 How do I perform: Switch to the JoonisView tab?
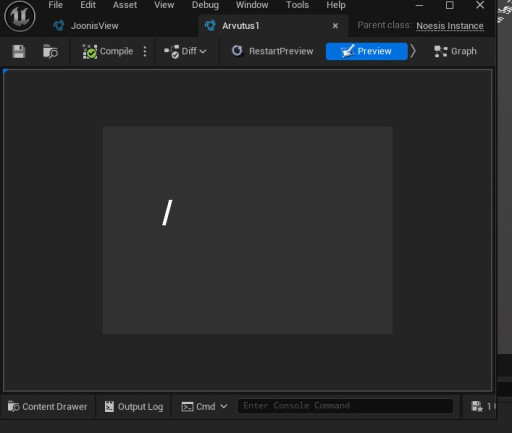[x=86, y=26]
